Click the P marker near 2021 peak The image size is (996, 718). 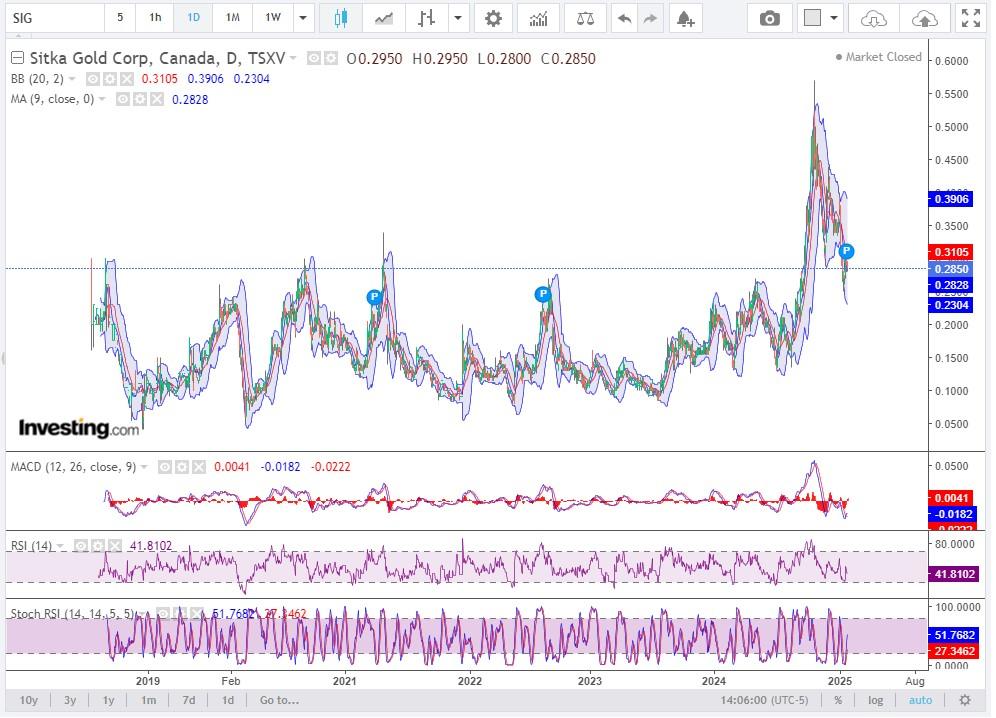pos(374,297)
